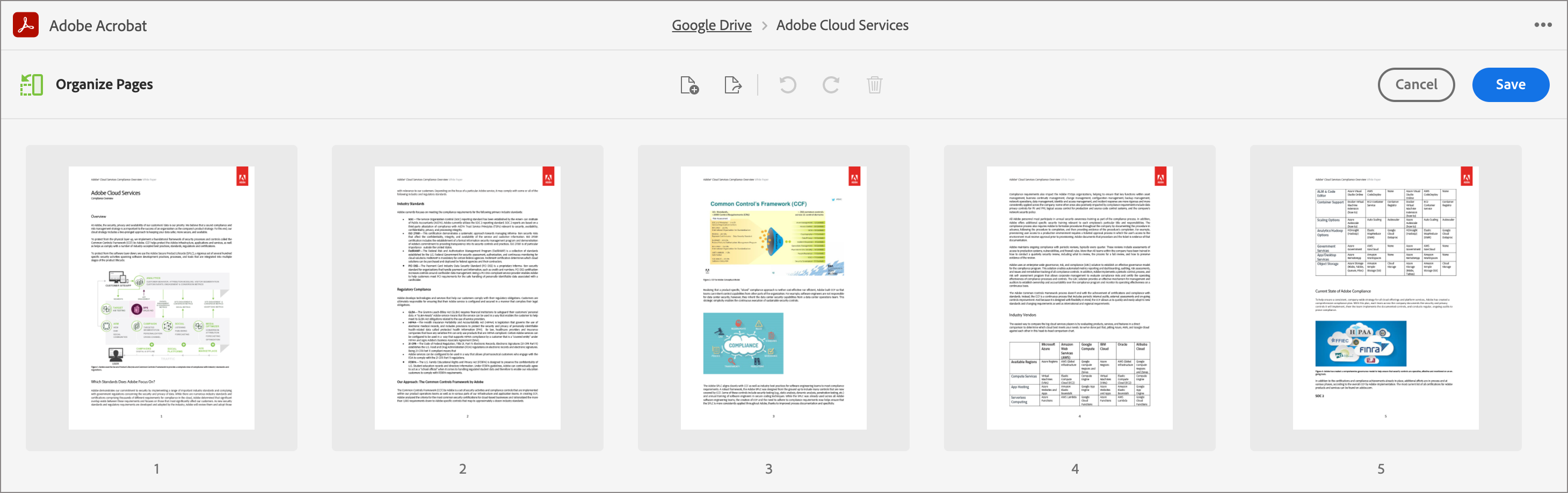Viewport: 1568px width, 493px height.
Task: Click the Extract Pages icon
Action: 733,85
